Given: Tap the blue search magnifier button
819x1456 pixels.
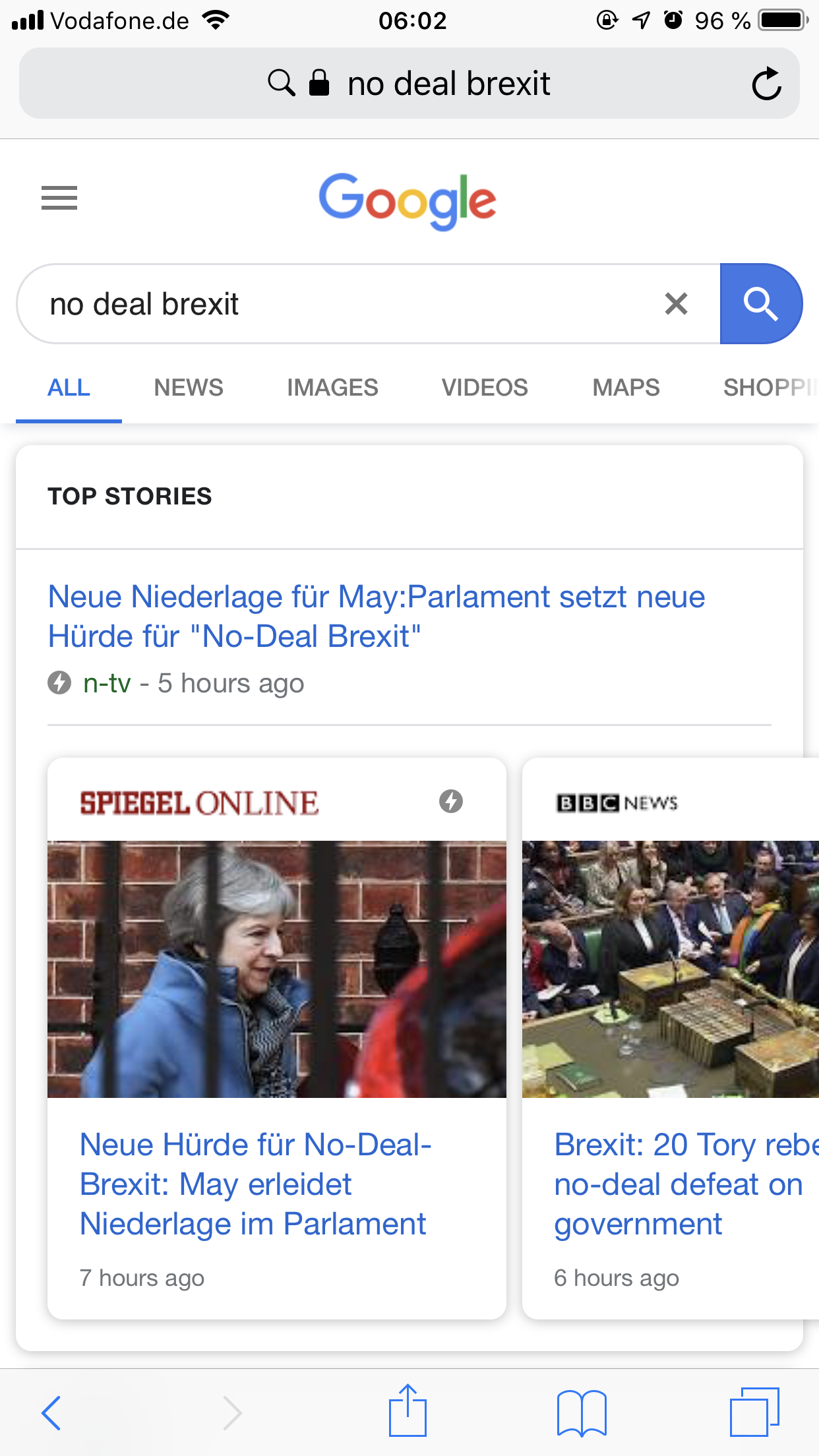Looking at the screenshot, I should click(x=761, y=304).
